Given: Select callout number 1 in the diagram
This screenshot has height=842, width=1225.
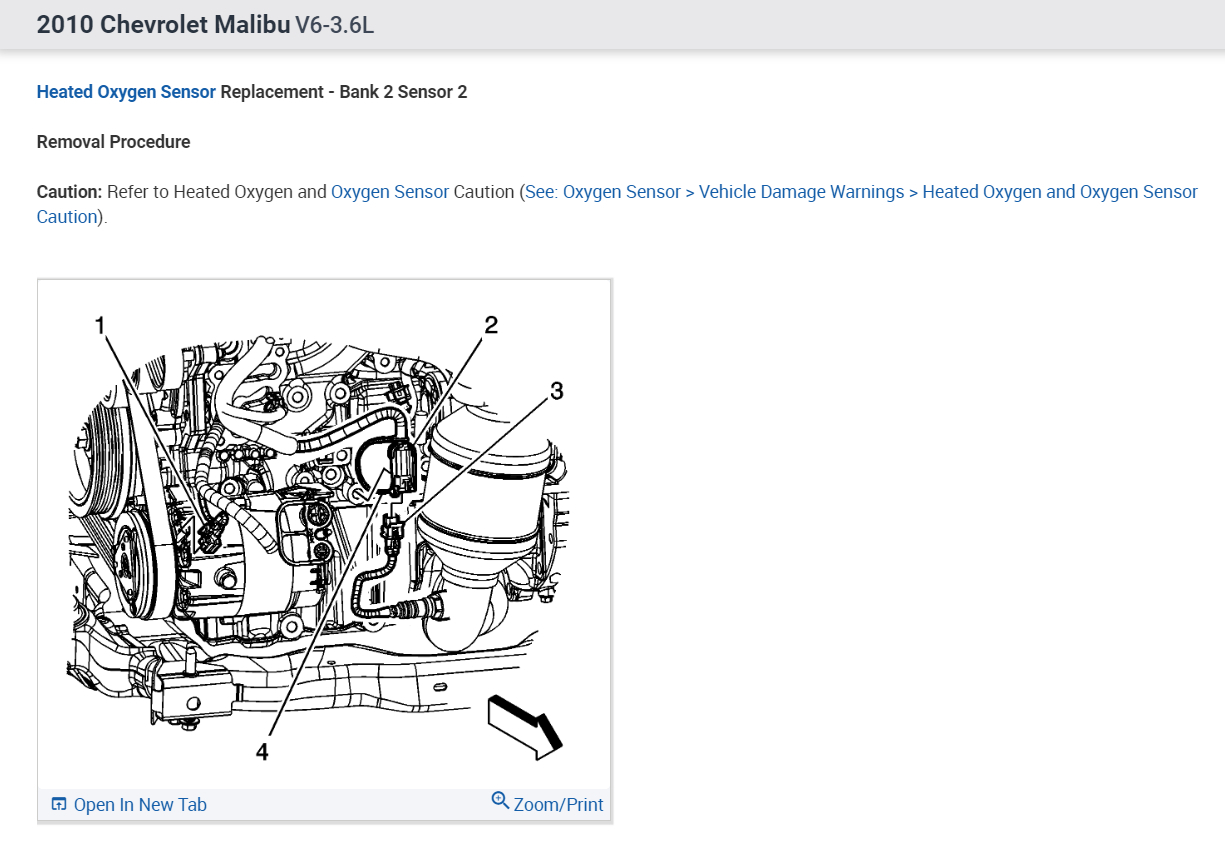Looking at the screenshot, I should tap(100, 324).
